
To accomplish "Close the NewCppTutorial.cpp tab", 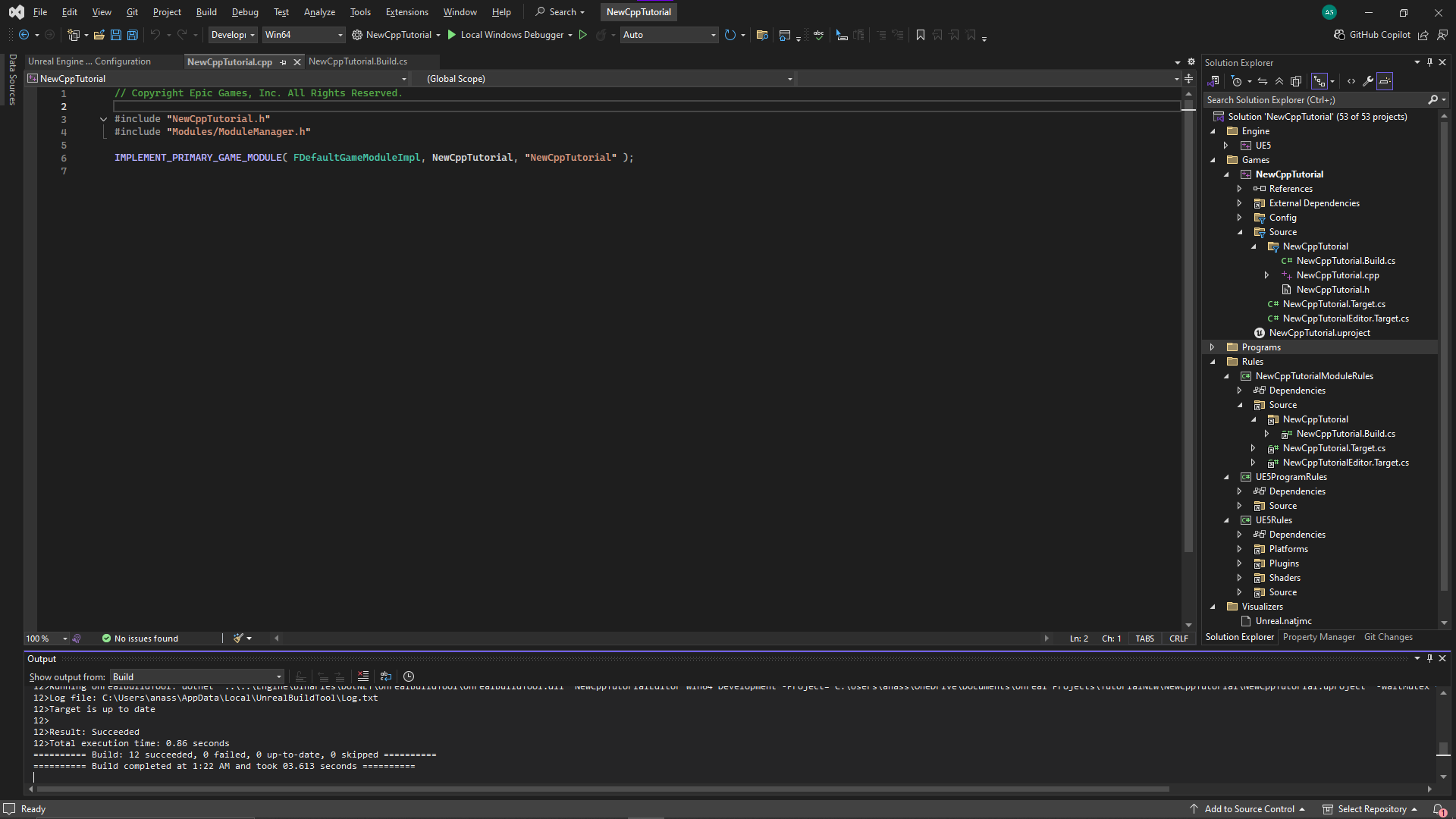I will click(x=297, y=62).
